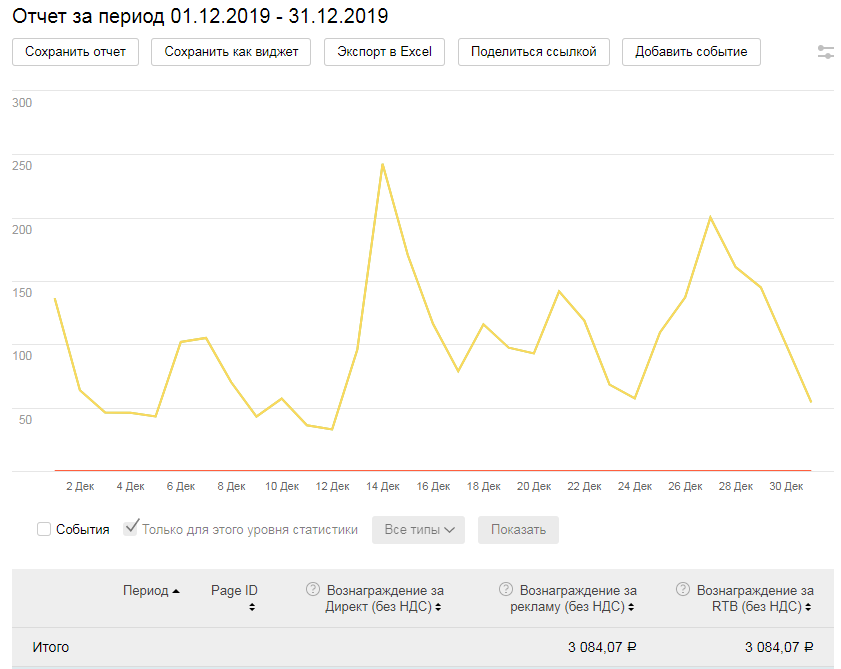Screen dimensions: 841x669
Task: Click Сохранить как виджет button
Action: click(x=231, y=52)
